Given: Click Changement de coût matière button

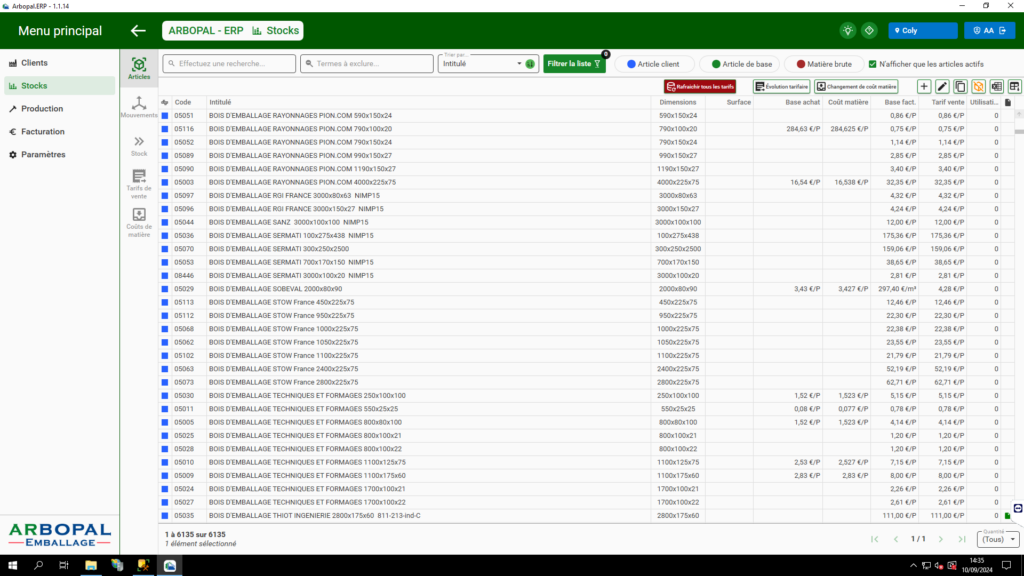Looking at the screenshot, I should coord(856,86).
